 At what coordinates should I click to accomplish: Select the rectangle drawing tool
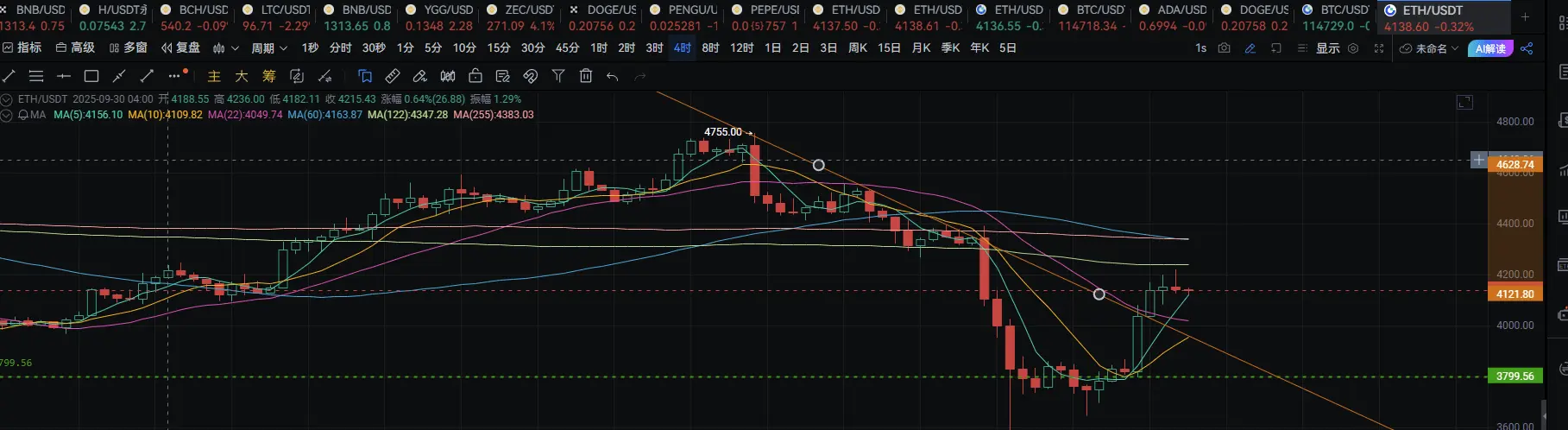pyautogui.click(x=91, y=76)
